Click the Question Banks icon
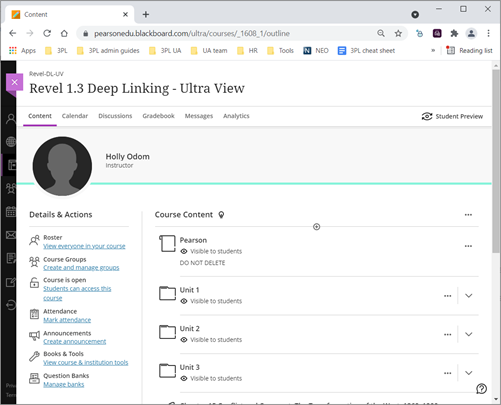The image size is (501, 405). [34, 378]
